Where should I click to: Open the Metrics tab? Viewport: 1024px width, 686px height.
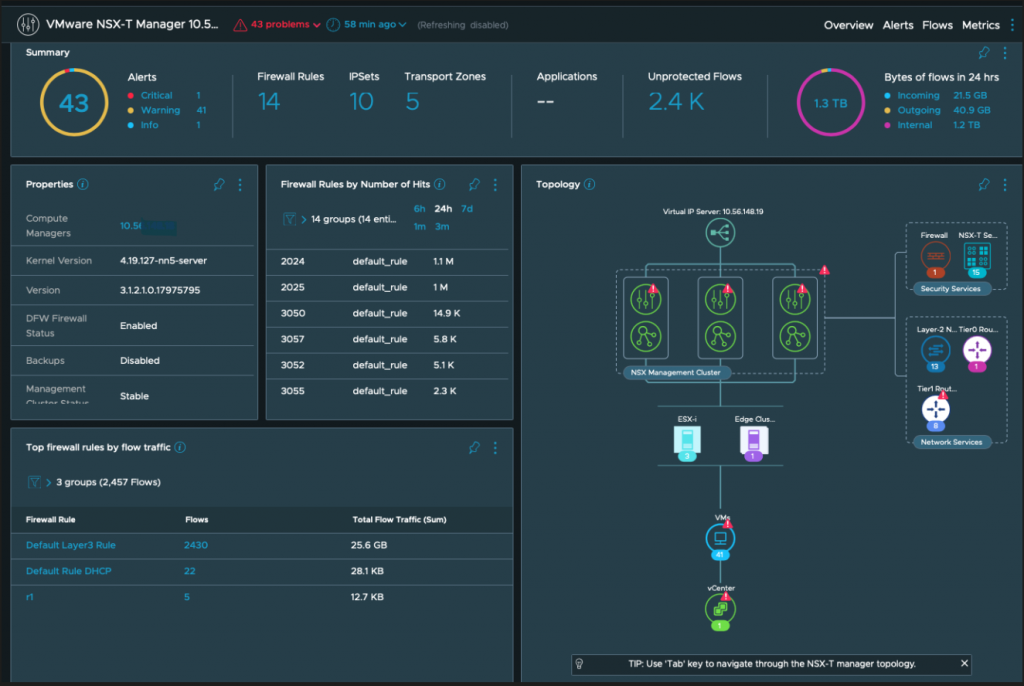(x=980, y=25)
